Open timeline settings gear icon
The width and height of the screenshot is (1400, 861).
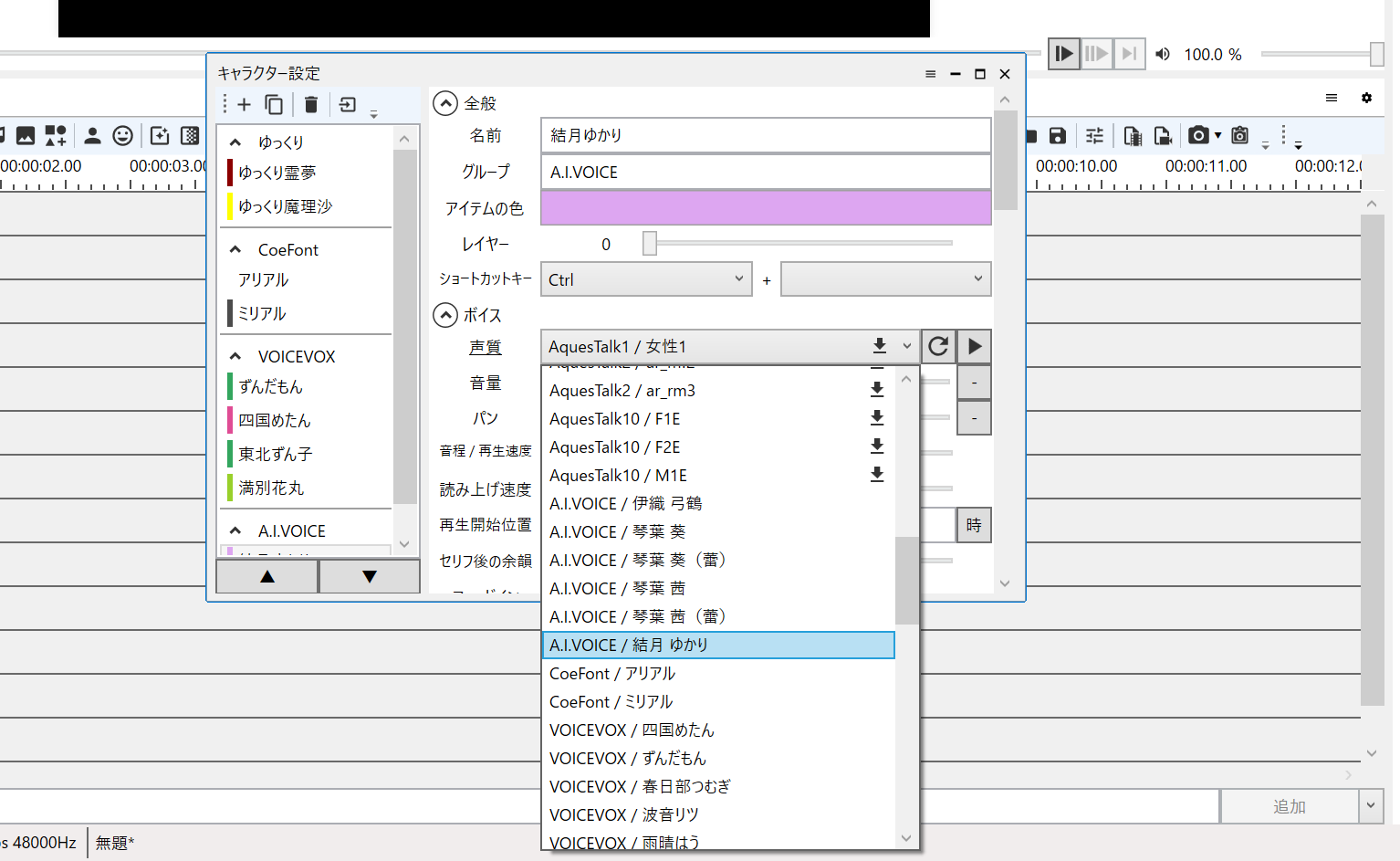[1366, 98]
